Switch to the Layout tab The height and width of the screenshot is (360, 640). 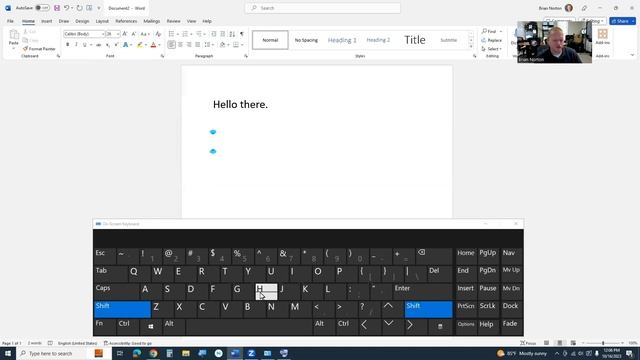[102, 21]
